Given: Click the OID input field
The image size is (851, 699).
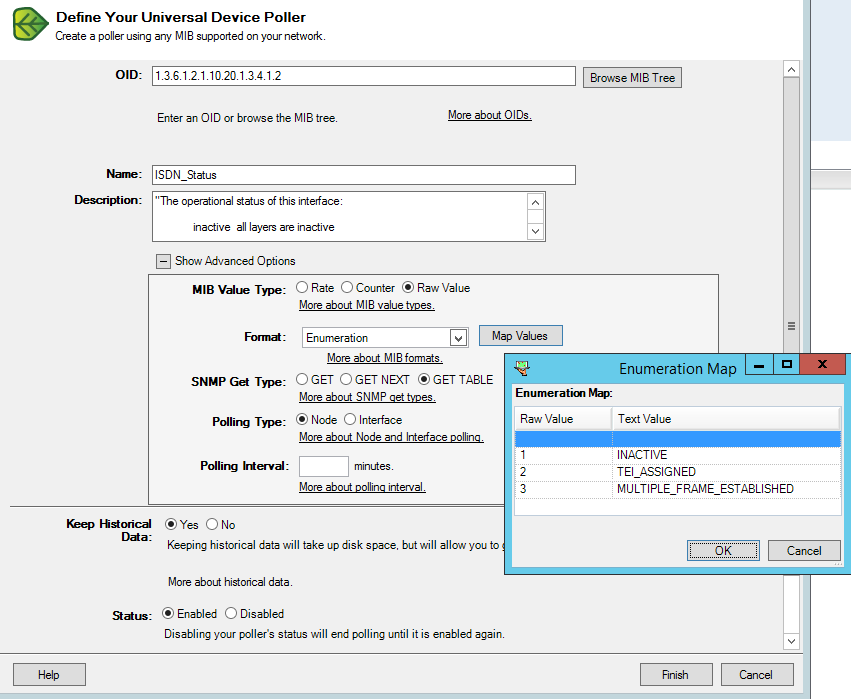Looking at the screenshot, I should click(364, 76).
